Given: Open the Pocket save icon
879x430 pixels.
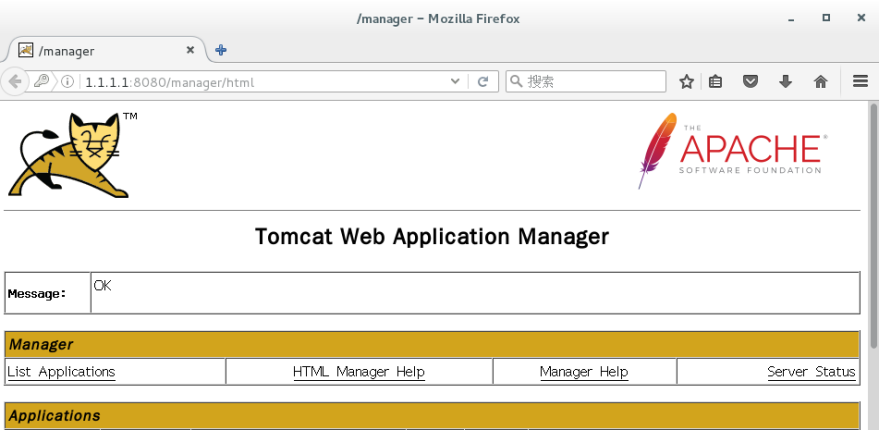Looking at the screenshot, I should (750, 82).
